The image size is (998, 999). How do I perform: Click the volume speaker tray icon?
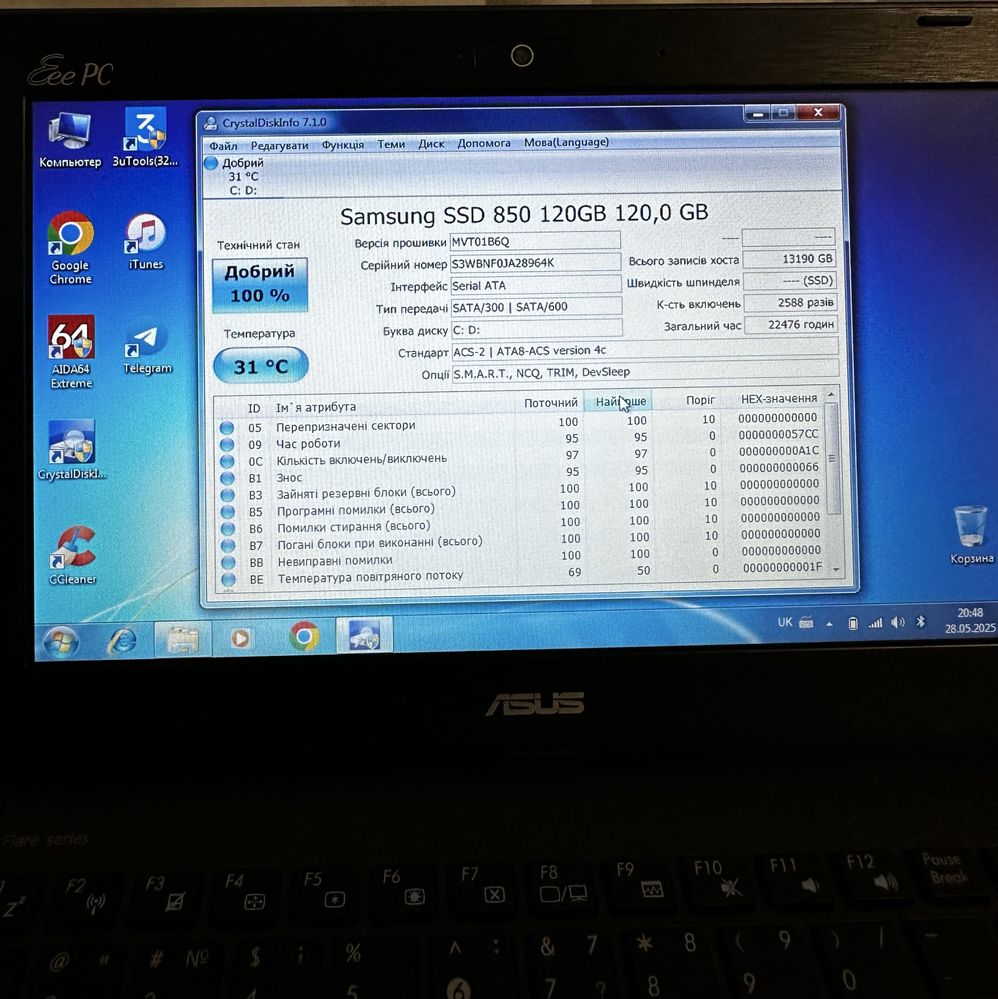point(897,622)
